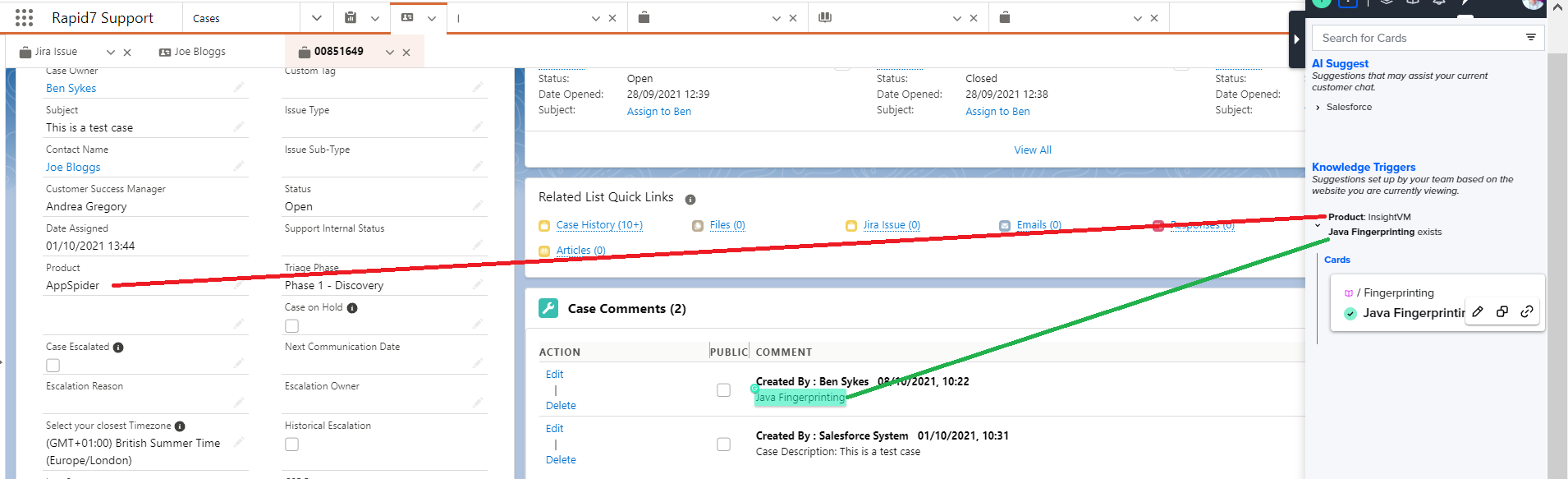This screenshot has width=1568, height=479.
Task: Click the highlighted Java Fingerprinting comment text
Action: pos(800,398)
